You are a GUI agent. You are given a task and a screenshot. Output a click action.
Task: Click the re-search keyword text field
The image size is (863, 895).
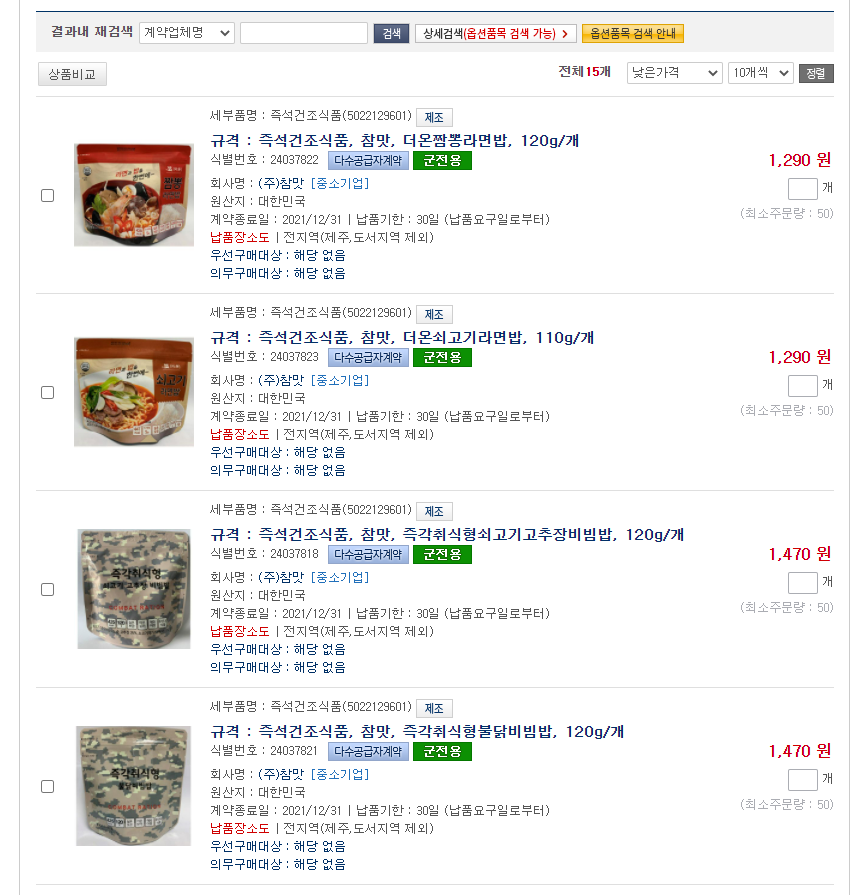click(x=304, y=33)
